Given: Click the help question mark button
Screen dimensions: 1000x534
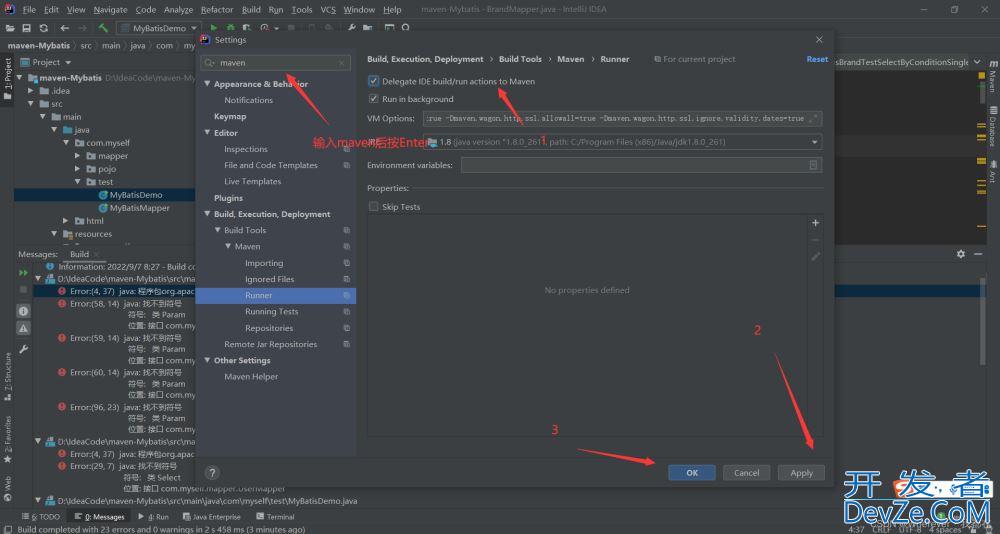Looking at the screenshot, I should point(212,473).
